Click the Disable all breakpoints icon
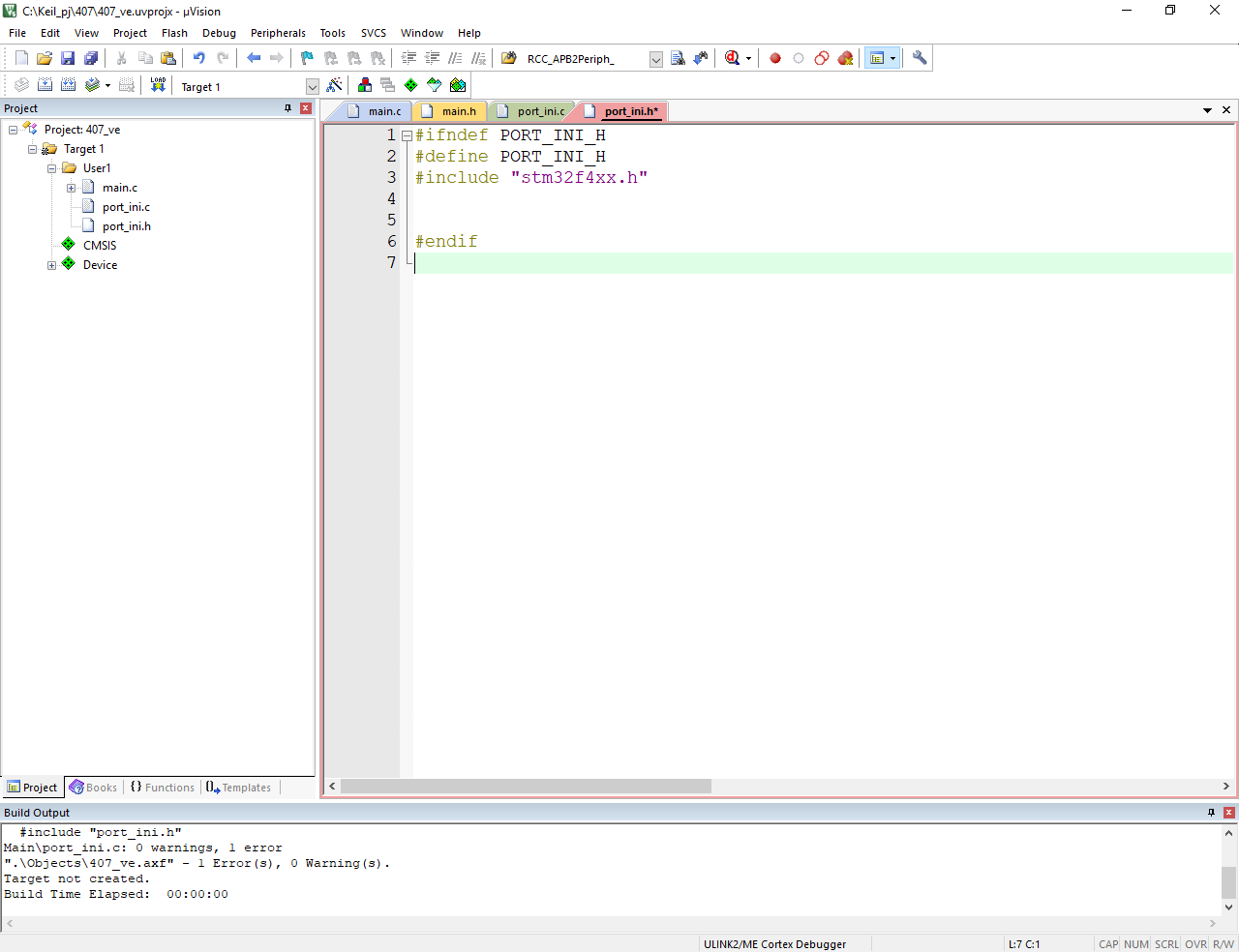This screenshot has height=952, width=1239. [x=822, y=58]
